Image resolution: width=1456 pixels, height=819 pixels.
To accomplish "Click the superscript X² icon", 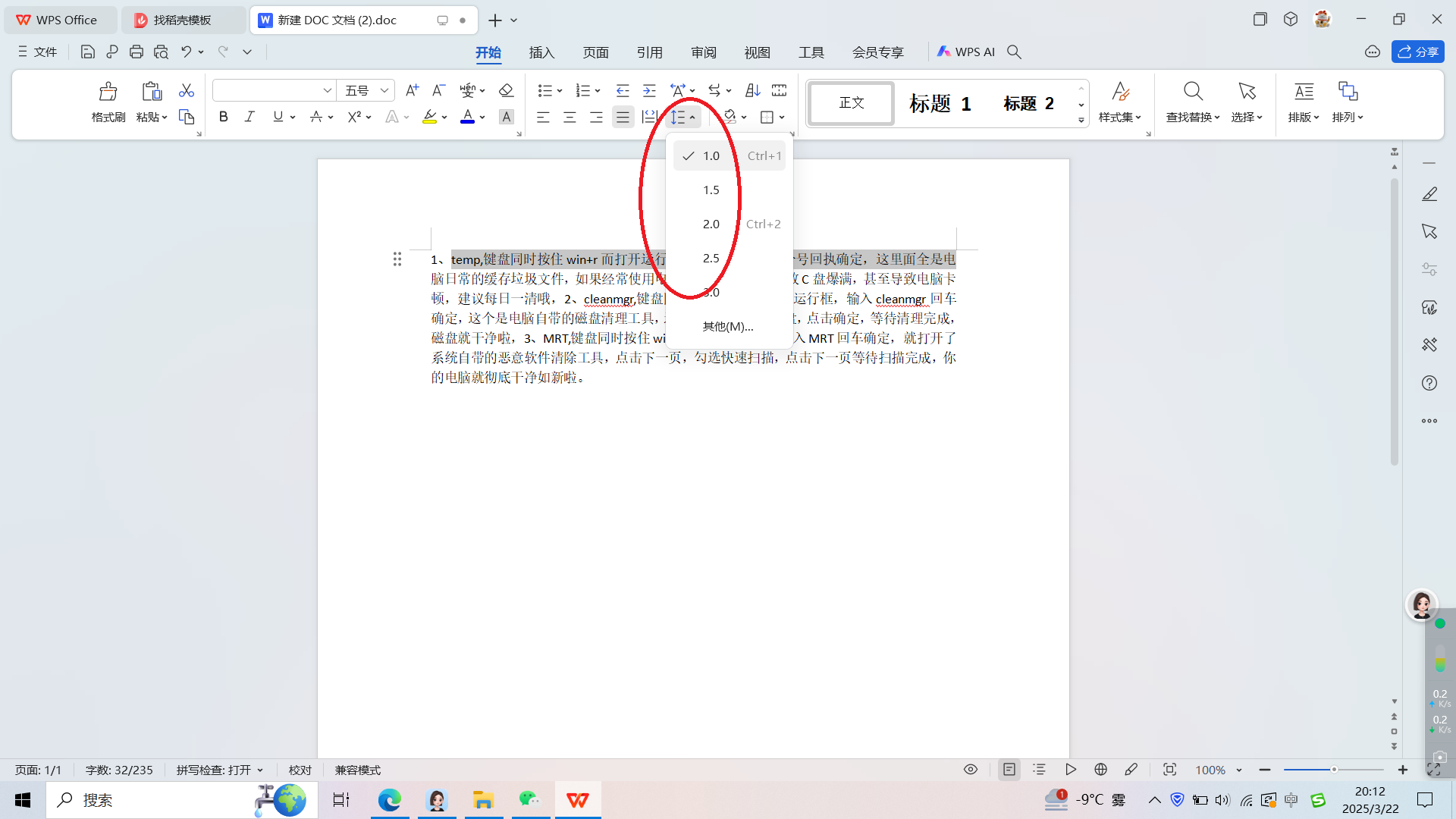I will click(x=354, y=117).
